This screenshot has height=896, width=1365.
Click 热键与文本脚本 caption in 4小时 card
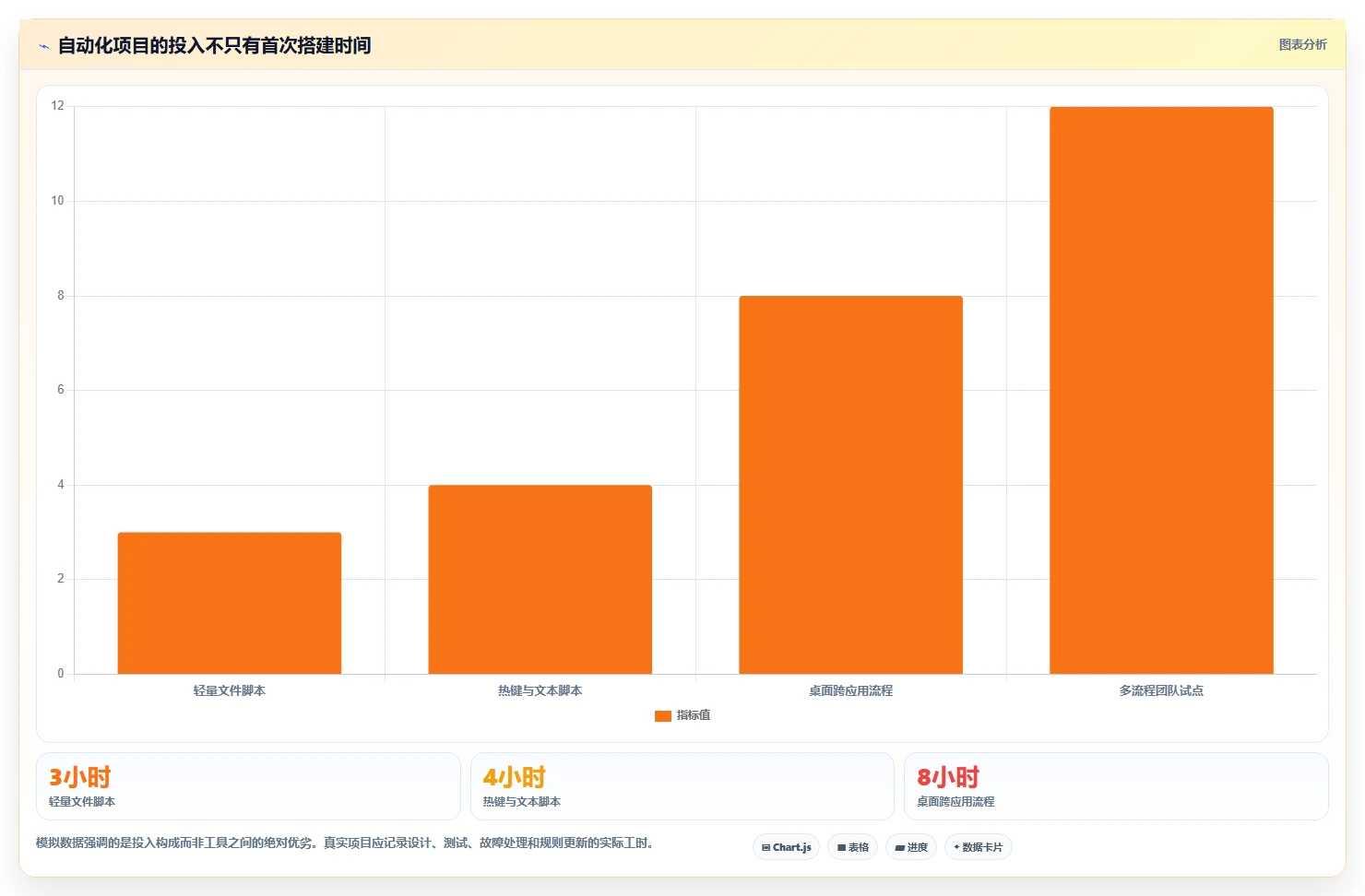point(522,802)
